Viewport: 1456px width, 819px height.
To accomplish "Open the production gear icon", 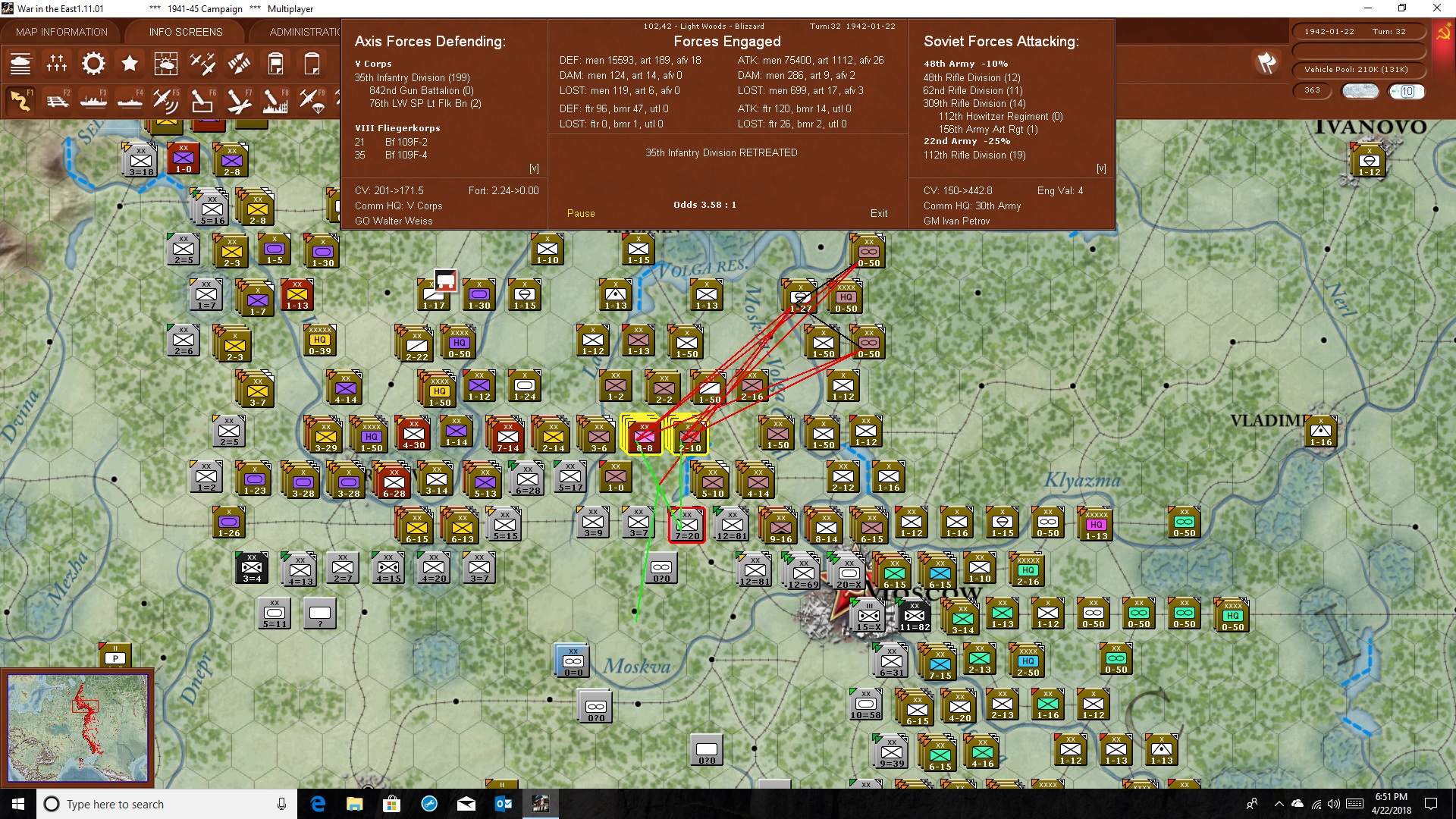I will point(93,64).
